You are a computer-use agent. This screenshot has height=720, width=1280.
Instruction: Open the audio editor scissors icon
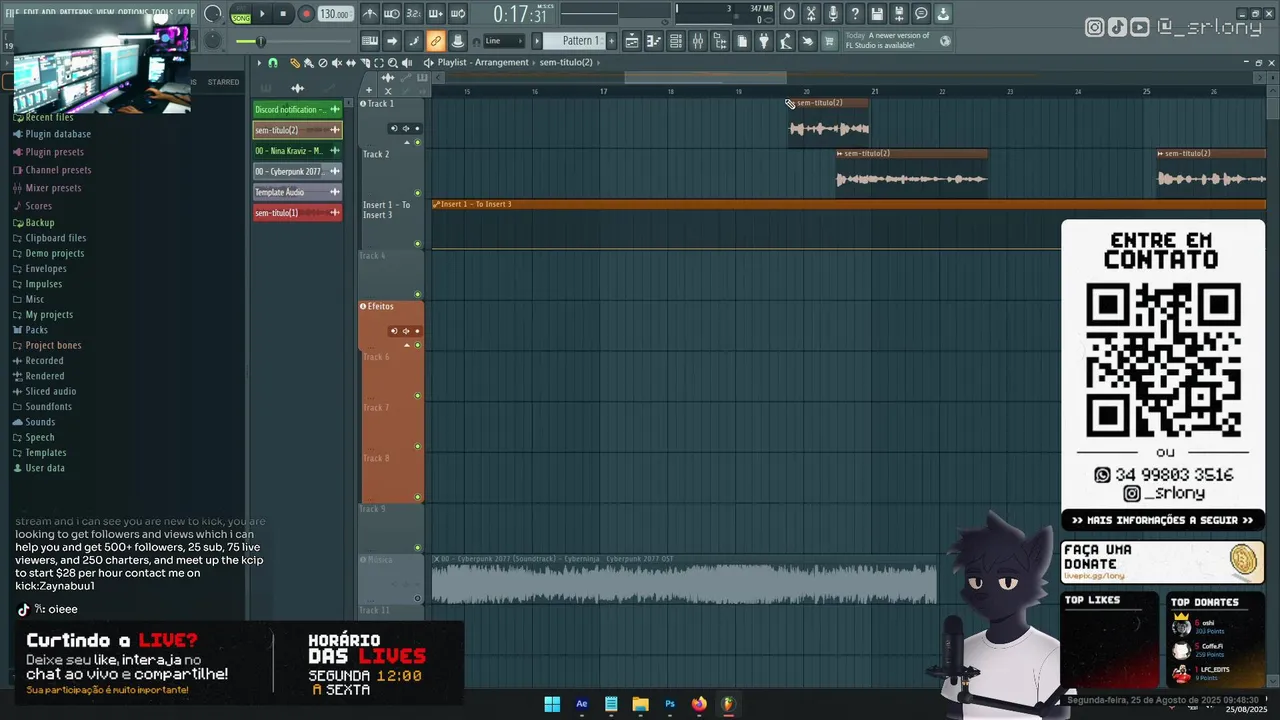coord(811,14)
